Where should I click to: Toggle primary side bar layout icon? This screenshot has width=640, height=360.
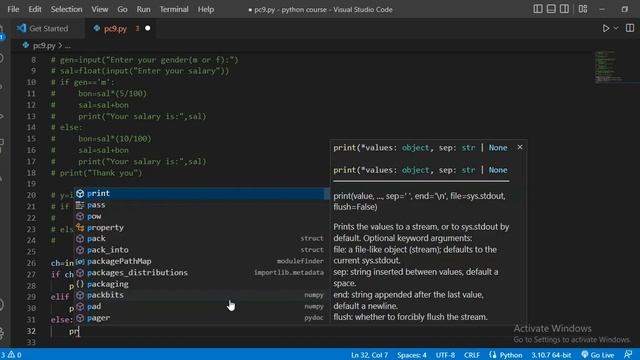[538, 9]
